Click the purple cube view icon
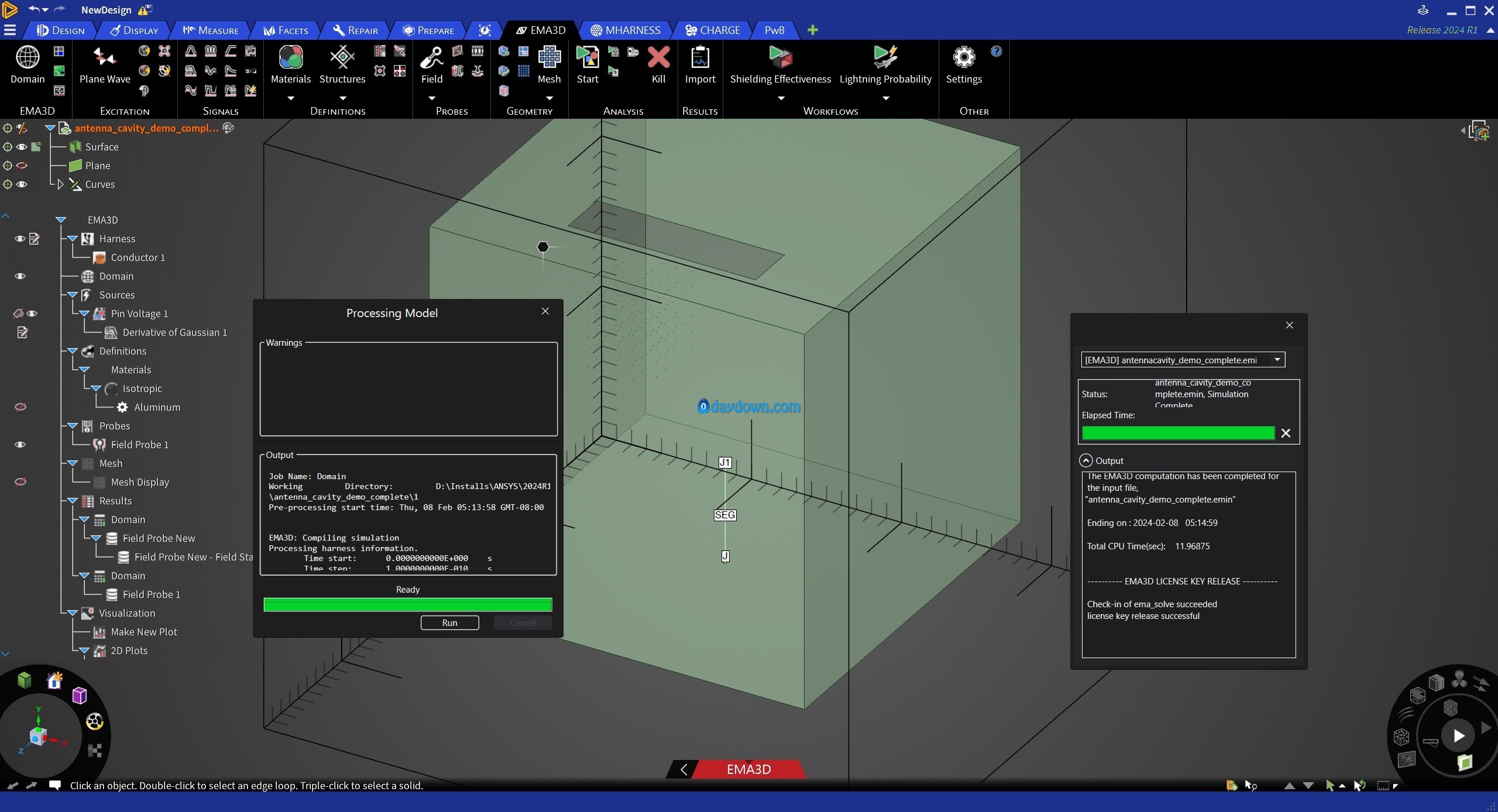The image size is (1498, 812). (80, 696)
